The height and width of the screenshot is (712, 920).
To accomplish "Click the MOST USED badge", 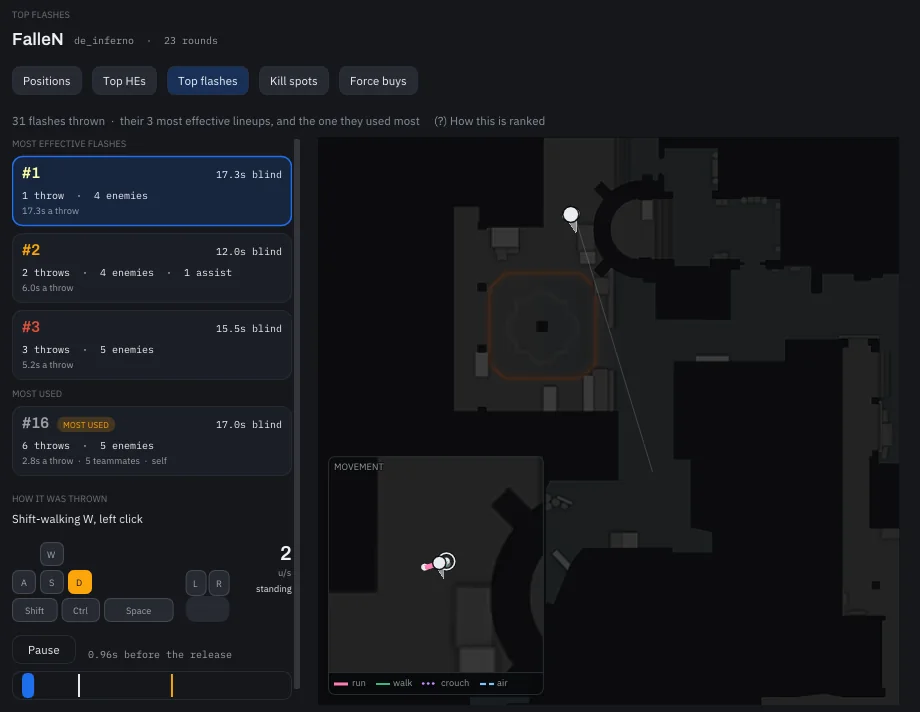I will click(86, 424).
